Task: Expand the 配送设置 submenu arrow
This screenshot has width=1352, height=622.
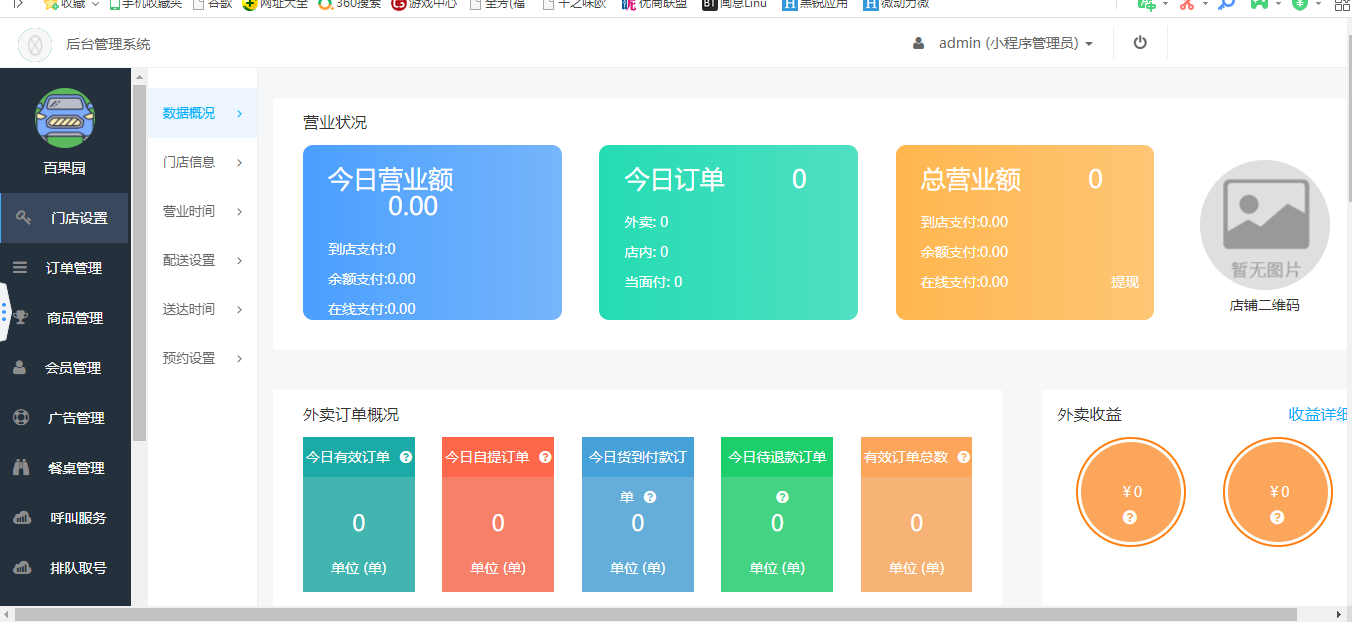Action: tap(240, 260)
